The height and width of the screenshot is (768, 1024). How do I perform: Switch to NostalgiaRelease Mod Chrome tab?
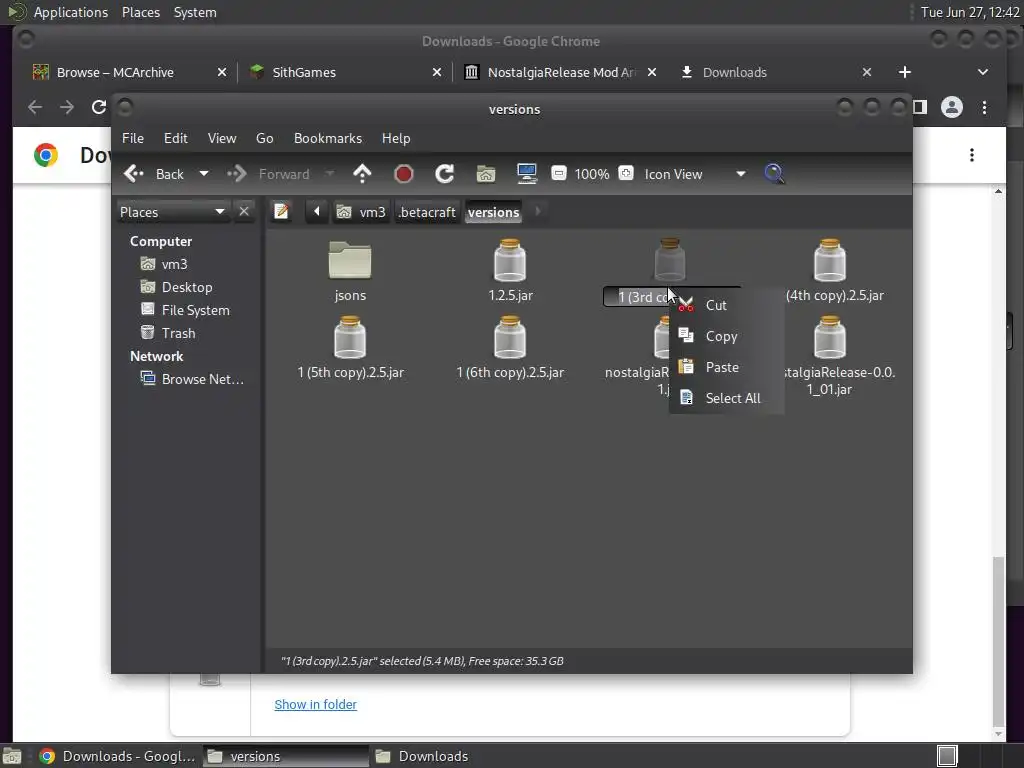560,72
